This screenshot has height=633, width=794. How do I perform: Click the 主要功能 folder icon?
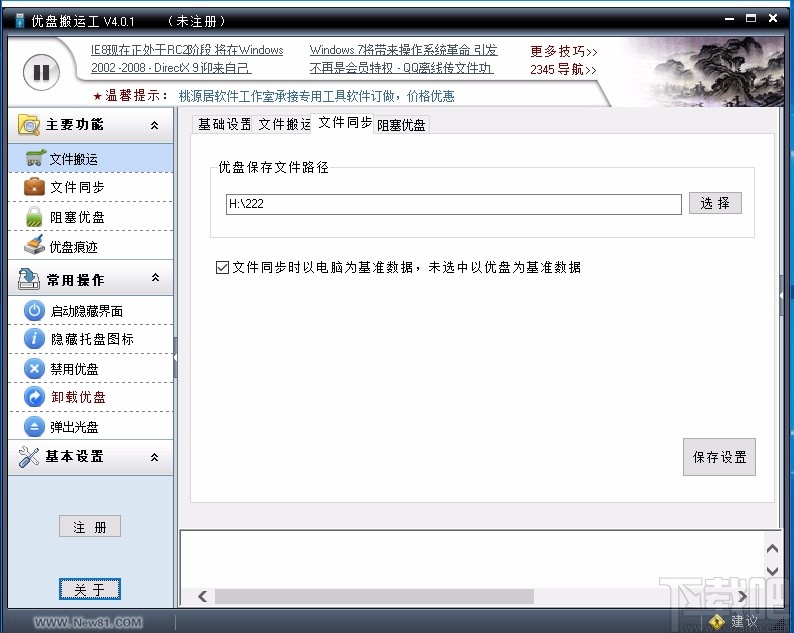point(28,125)
